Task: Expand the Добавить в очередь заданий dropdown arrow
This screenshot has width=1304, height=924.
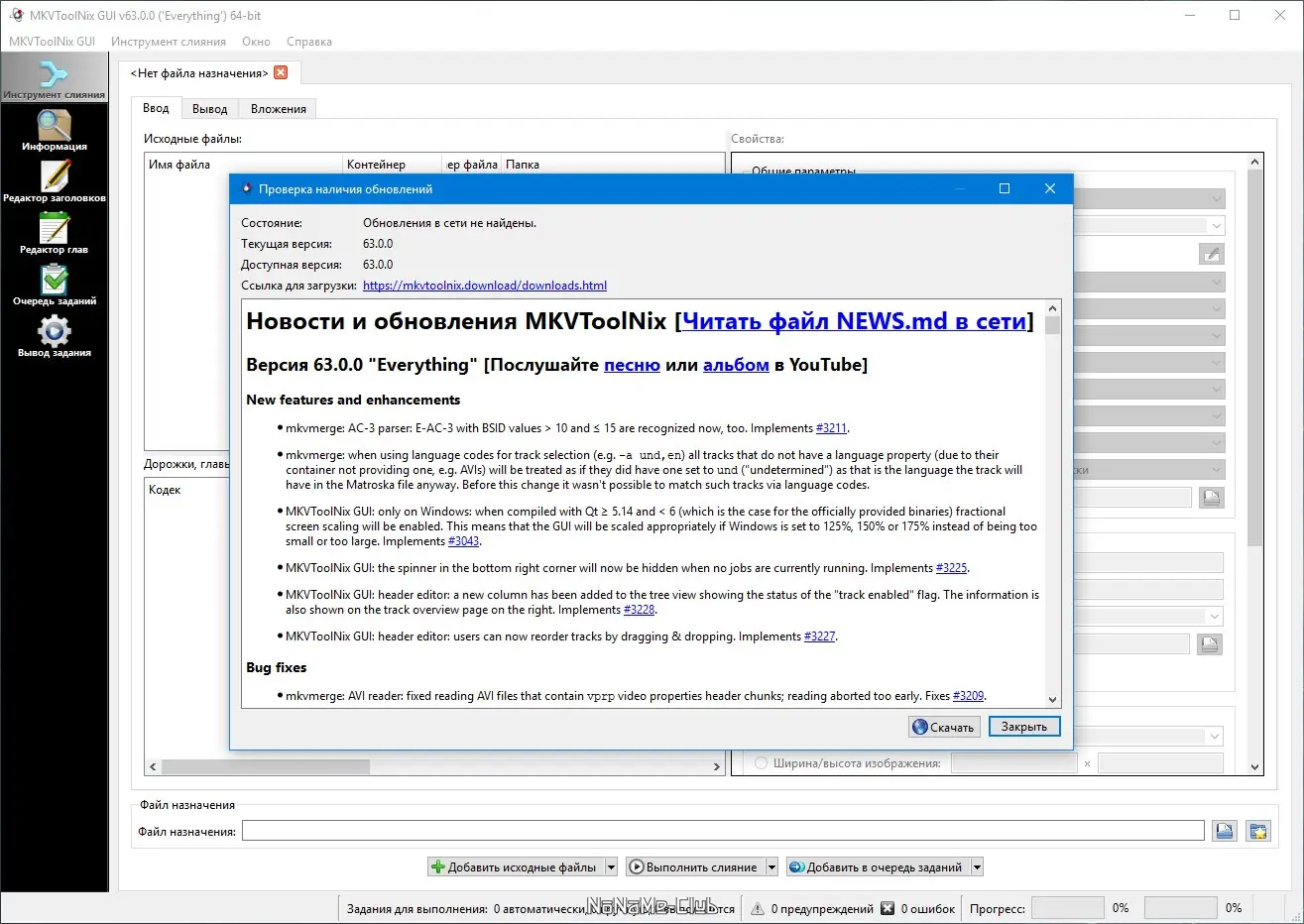Action: (x=977, y=867)
